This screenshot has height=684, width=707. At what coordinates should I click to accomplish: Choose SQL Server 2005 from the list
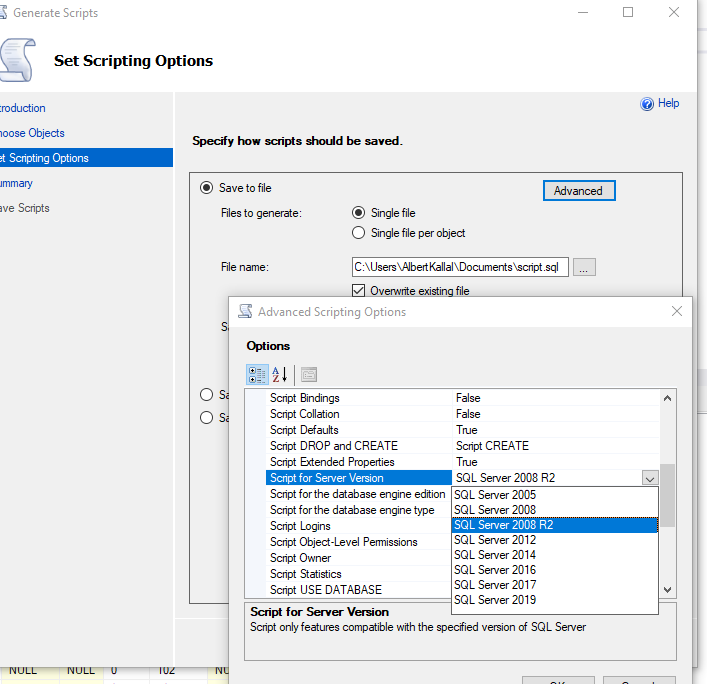point(555,495)
